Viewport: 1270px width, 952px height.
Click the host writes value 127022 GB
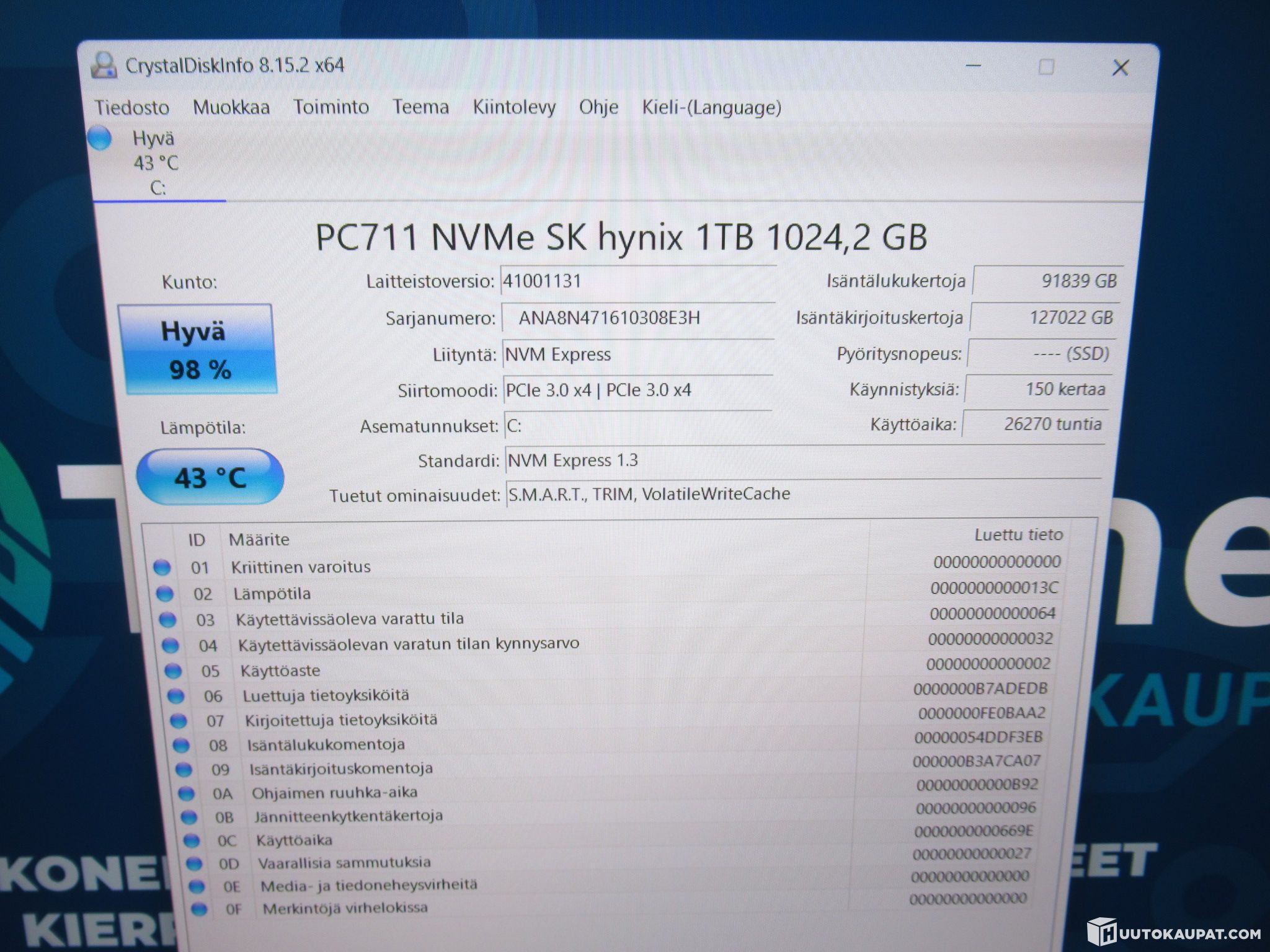(x=1045, y=317)
